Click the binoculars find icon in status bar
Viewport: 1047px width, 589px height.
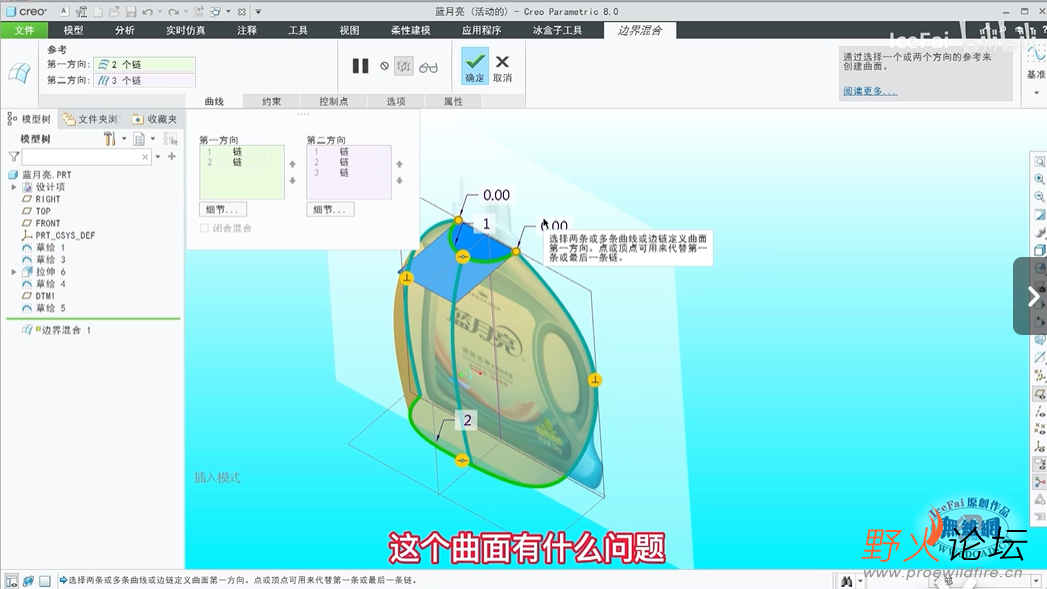846,581
